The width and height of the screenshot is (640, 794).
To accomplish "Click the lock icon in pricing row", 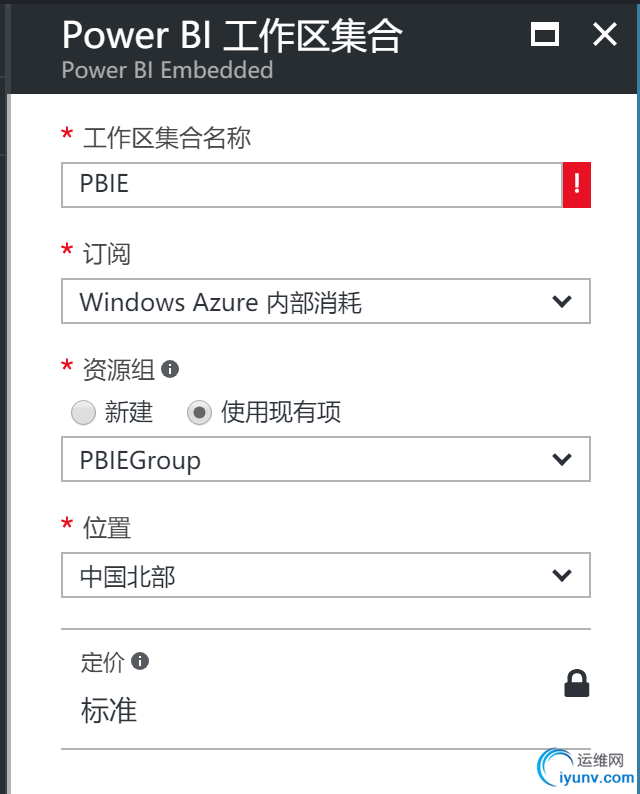I will point(577,684).
